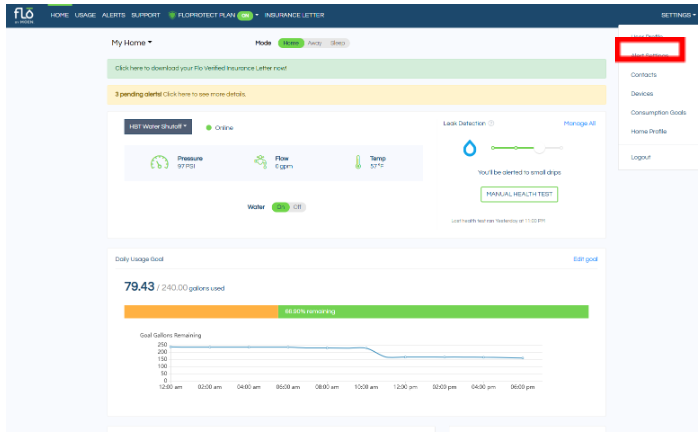Go to the Home tab
This screenshot has height=447, width=698.
coord(60,15)
